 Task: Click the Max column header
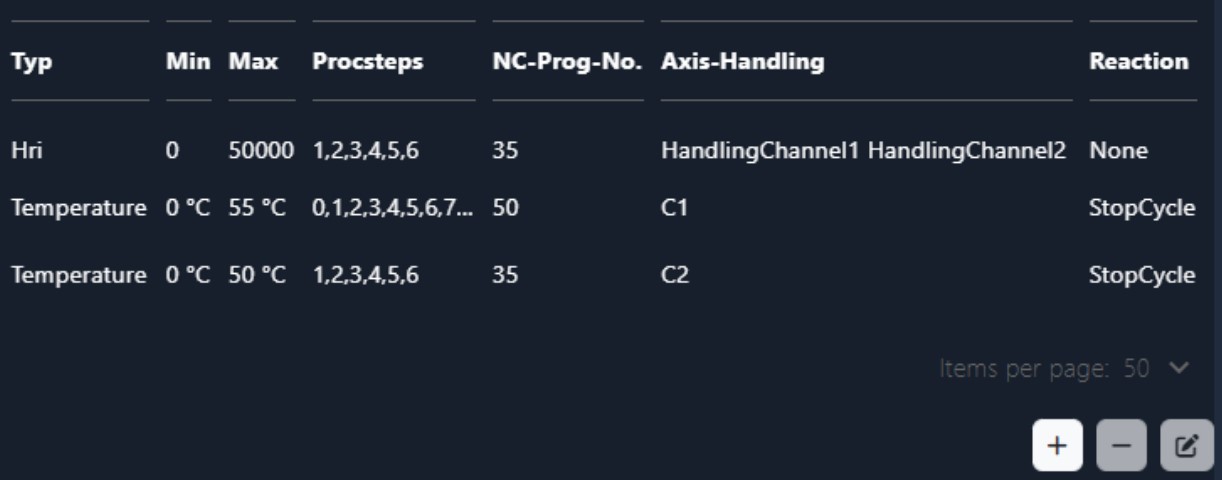pyautogui.click(x=254, y=62)
